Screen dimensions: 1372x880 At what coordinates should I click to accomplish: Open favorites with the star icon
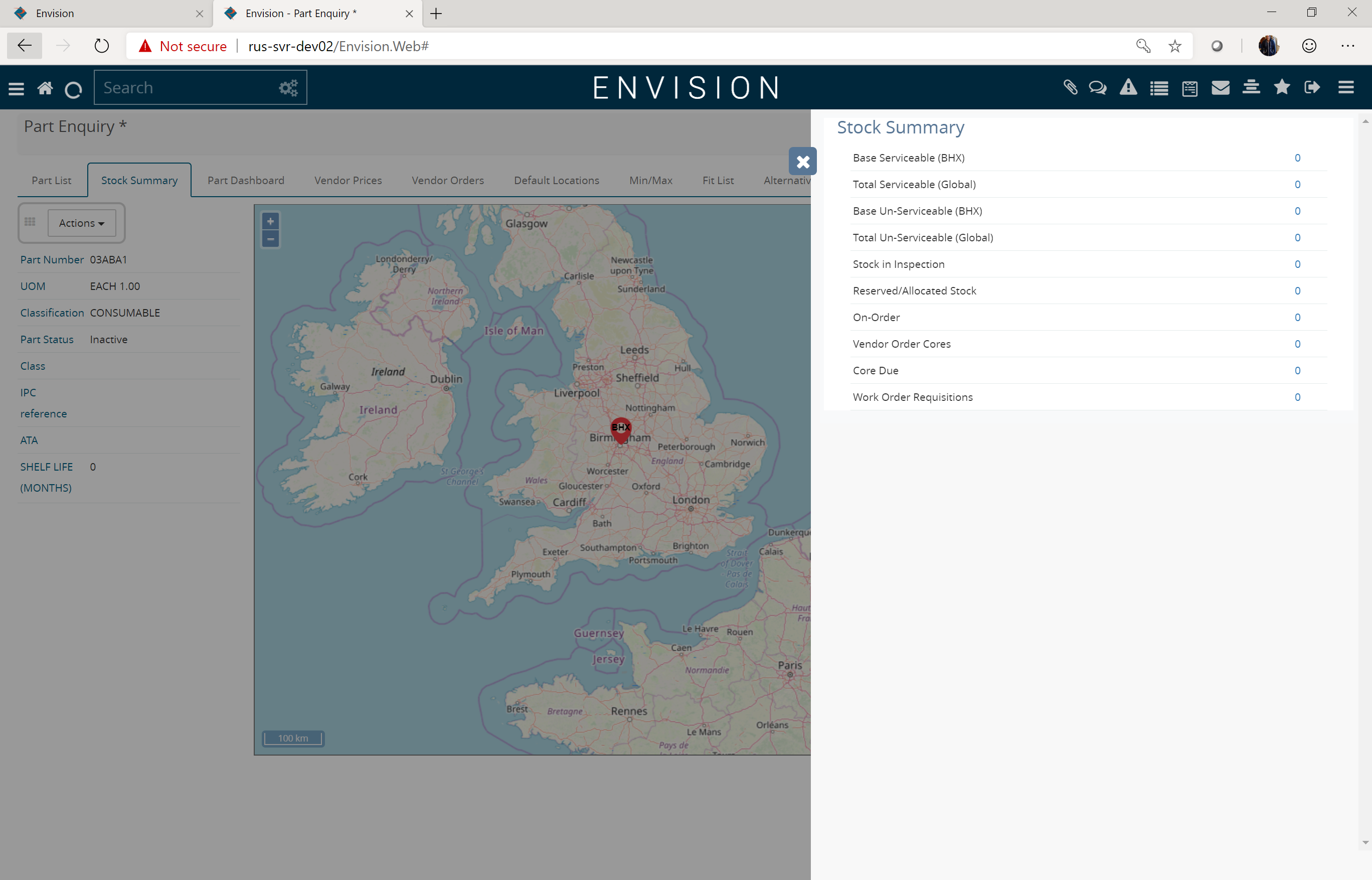coord(1282,87)
